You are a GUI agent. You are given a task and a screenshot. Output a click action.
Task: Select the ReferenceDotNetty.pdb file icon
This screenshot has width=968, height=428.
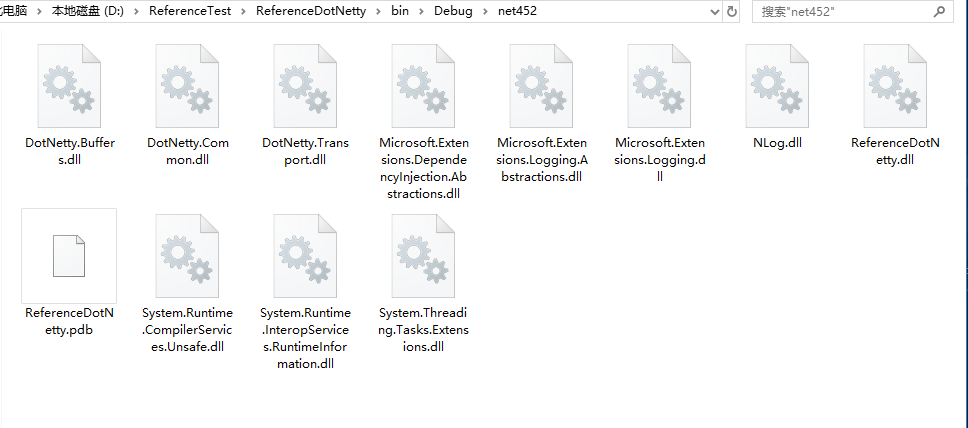pyautogui.click(x=69, y=256)
